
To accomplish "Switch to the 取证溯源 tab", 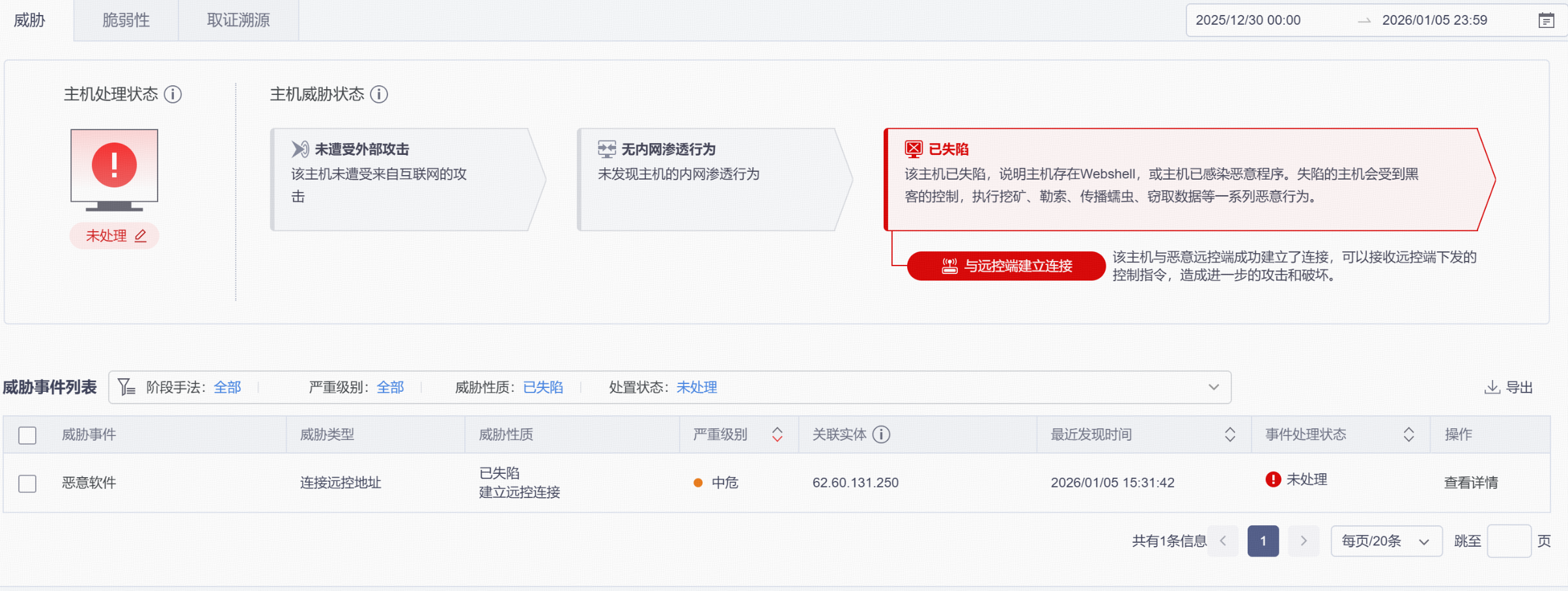I will pos(238,20).
